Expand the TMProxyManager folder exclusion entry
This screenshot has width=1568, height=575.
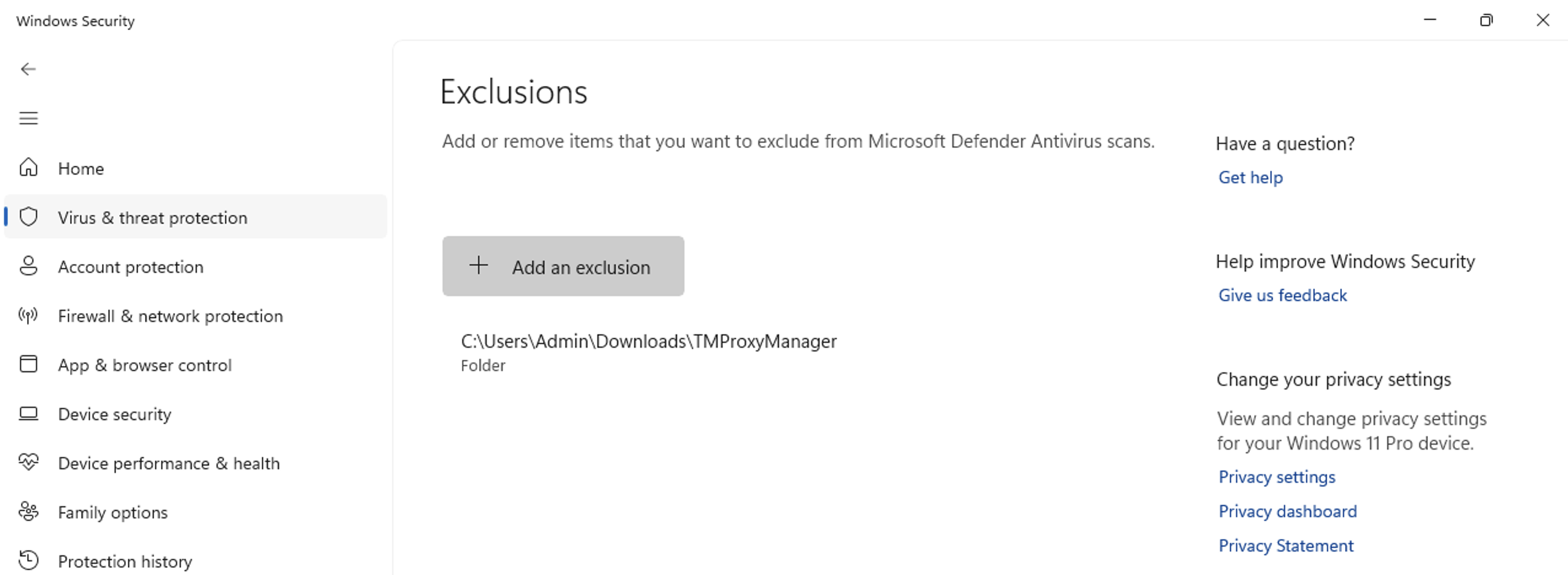(x=648, y=352)
